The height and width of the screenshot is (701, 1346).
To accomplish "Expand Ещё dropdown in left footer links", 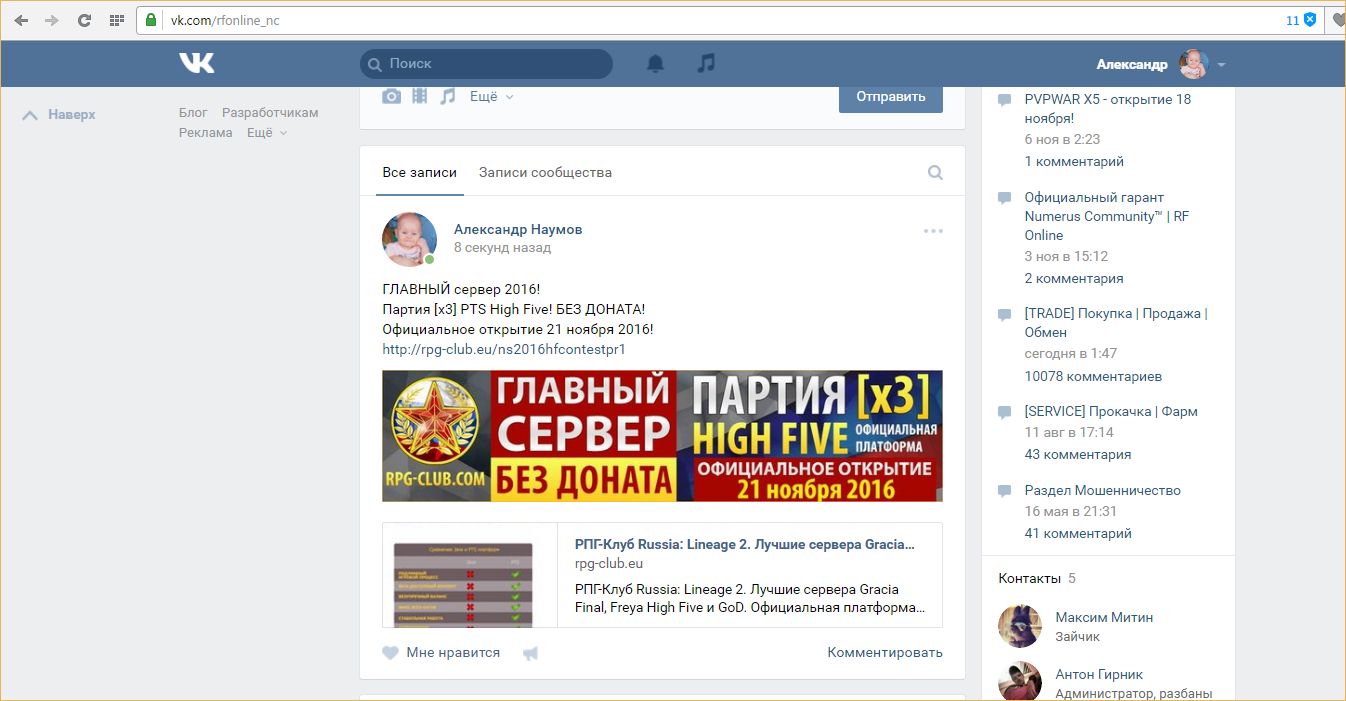I will coord(267,132).
